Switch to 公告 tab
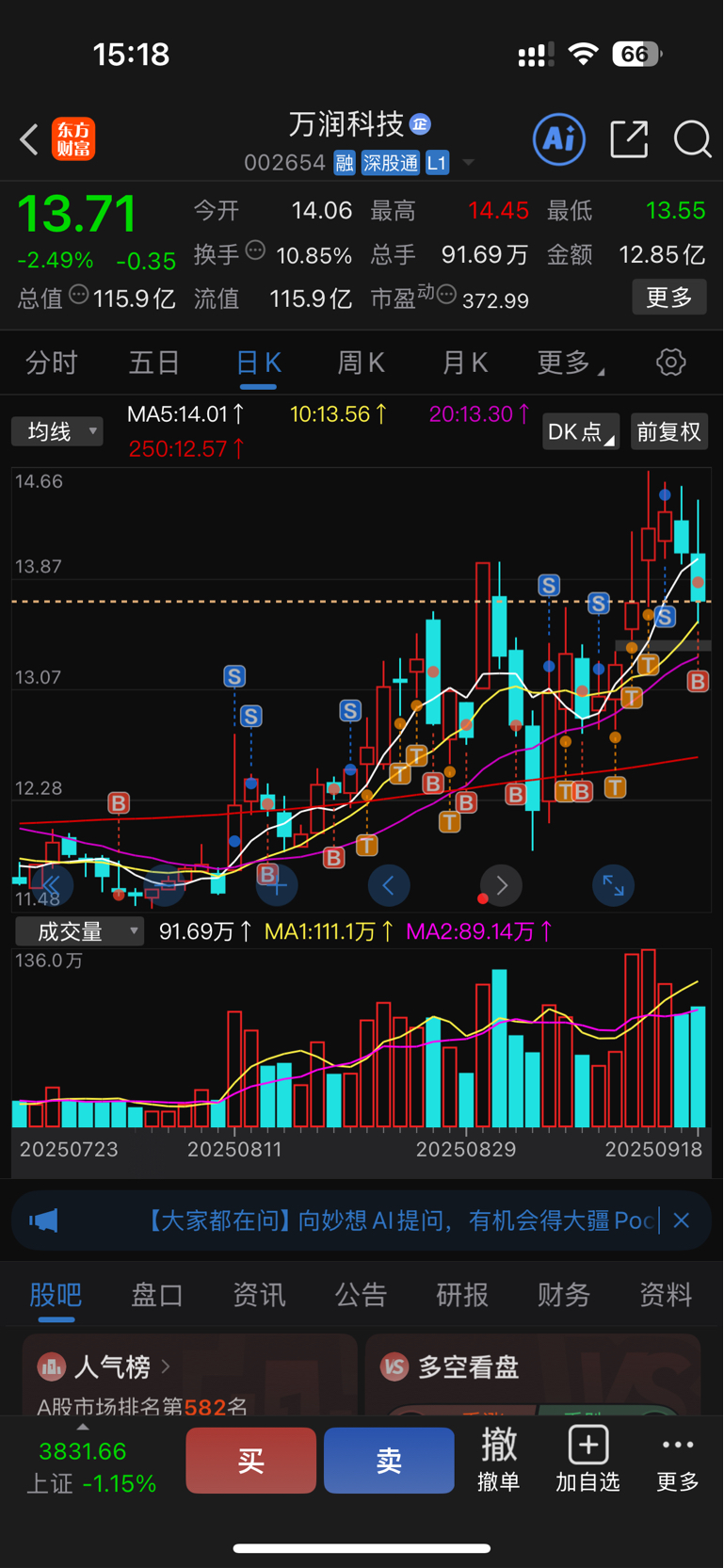 pyautogui.click(x=361, y=1295)
